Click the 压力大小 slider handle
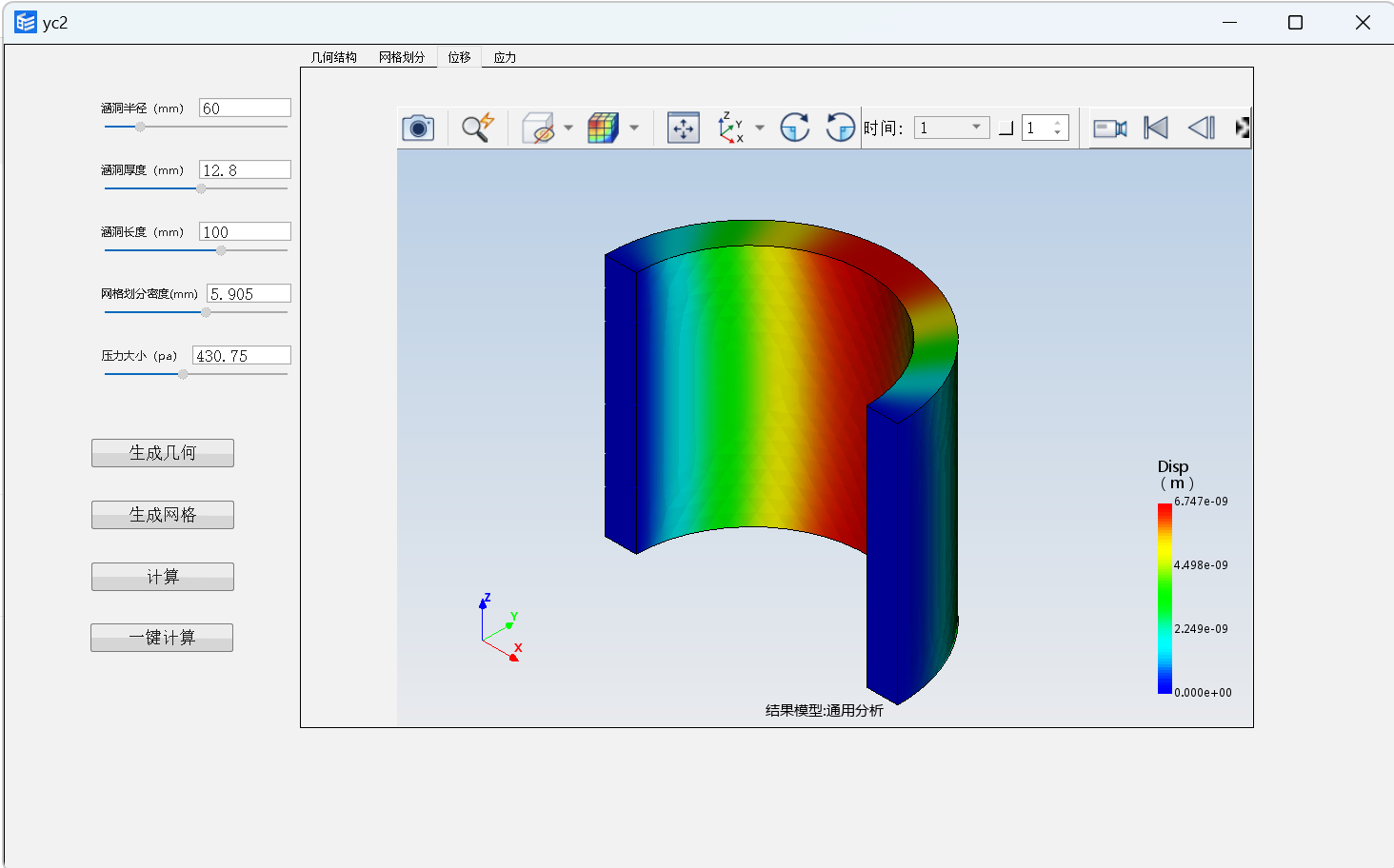This screenshot has height=868, width=1394. [183, 374]
